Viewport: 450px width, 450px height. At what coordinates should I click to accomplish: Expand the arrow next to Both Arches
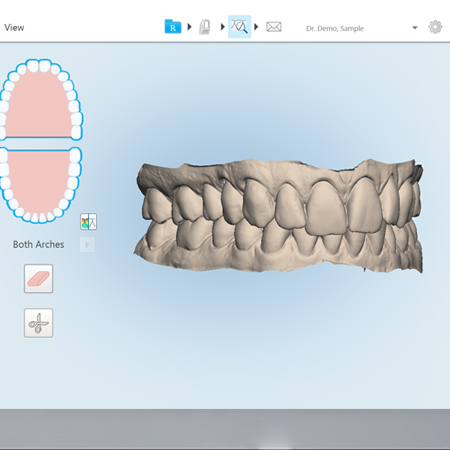coord(87,245)
